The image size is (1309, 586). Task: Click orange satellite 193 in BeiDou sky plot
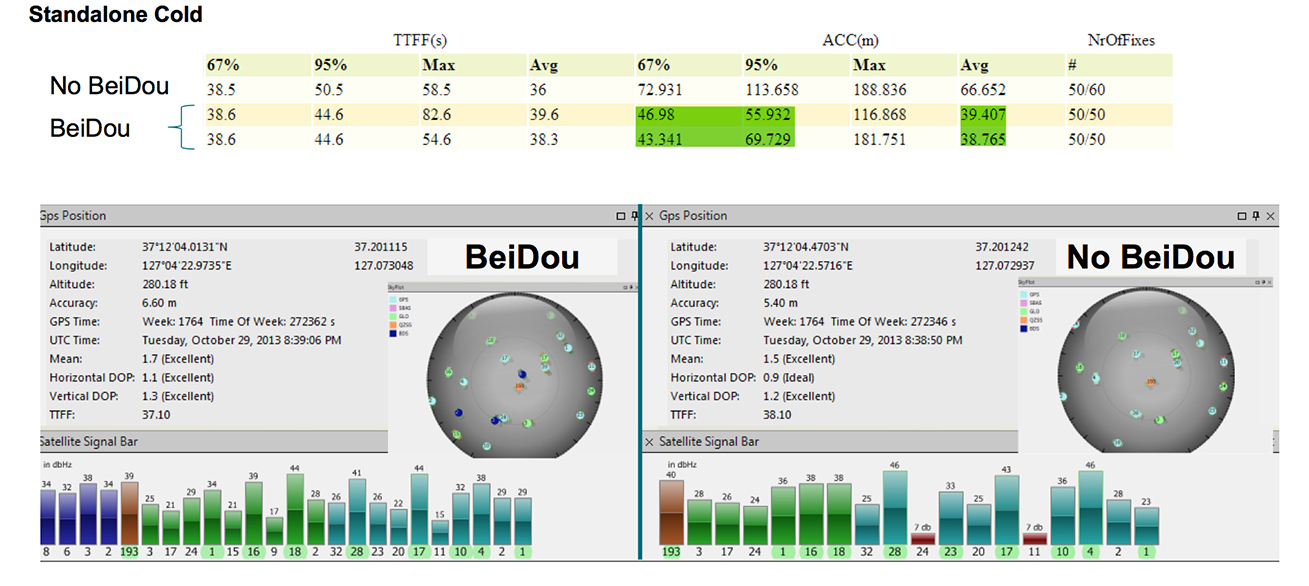pyautogui.click(x=519, y=384)
